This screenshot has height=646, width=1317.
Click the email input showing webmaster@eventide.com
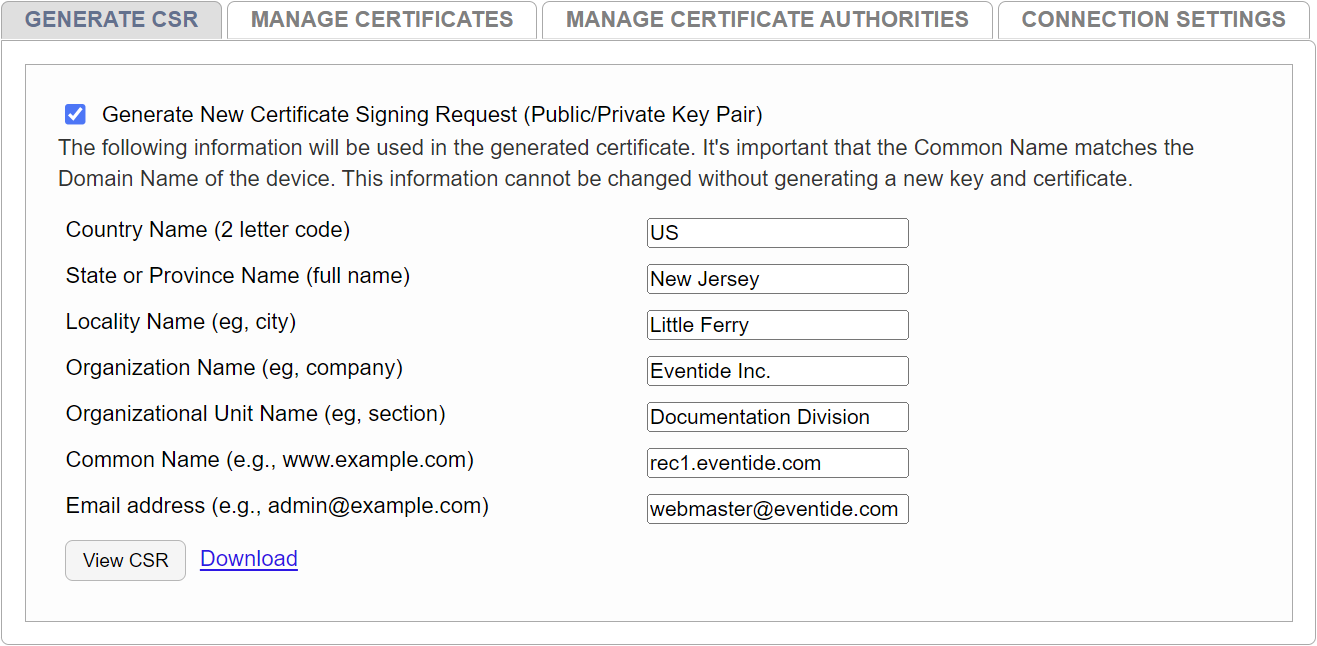click(x=777, y=509)
